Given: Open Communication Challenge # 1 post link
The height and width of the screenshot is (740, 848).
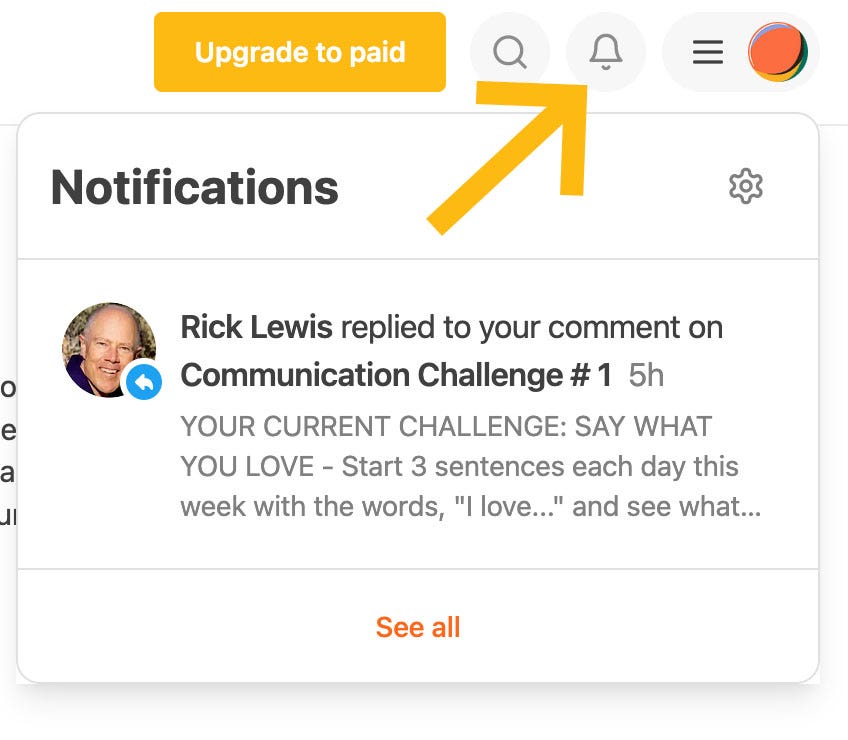Looking at the screenshot, I should pyautogui.click(x=396, y=375).
